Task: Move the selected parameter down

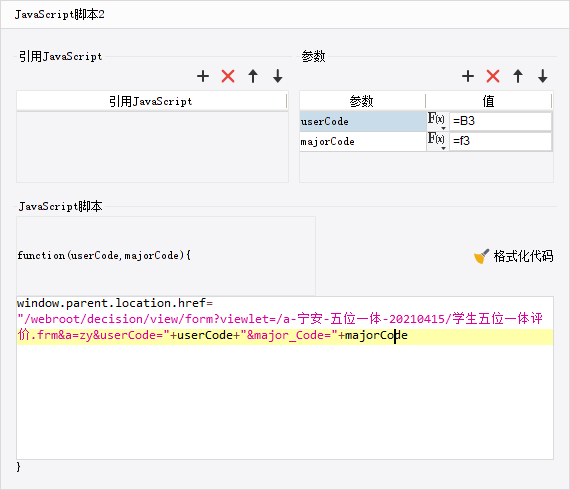Action: (x=543, y=76)
